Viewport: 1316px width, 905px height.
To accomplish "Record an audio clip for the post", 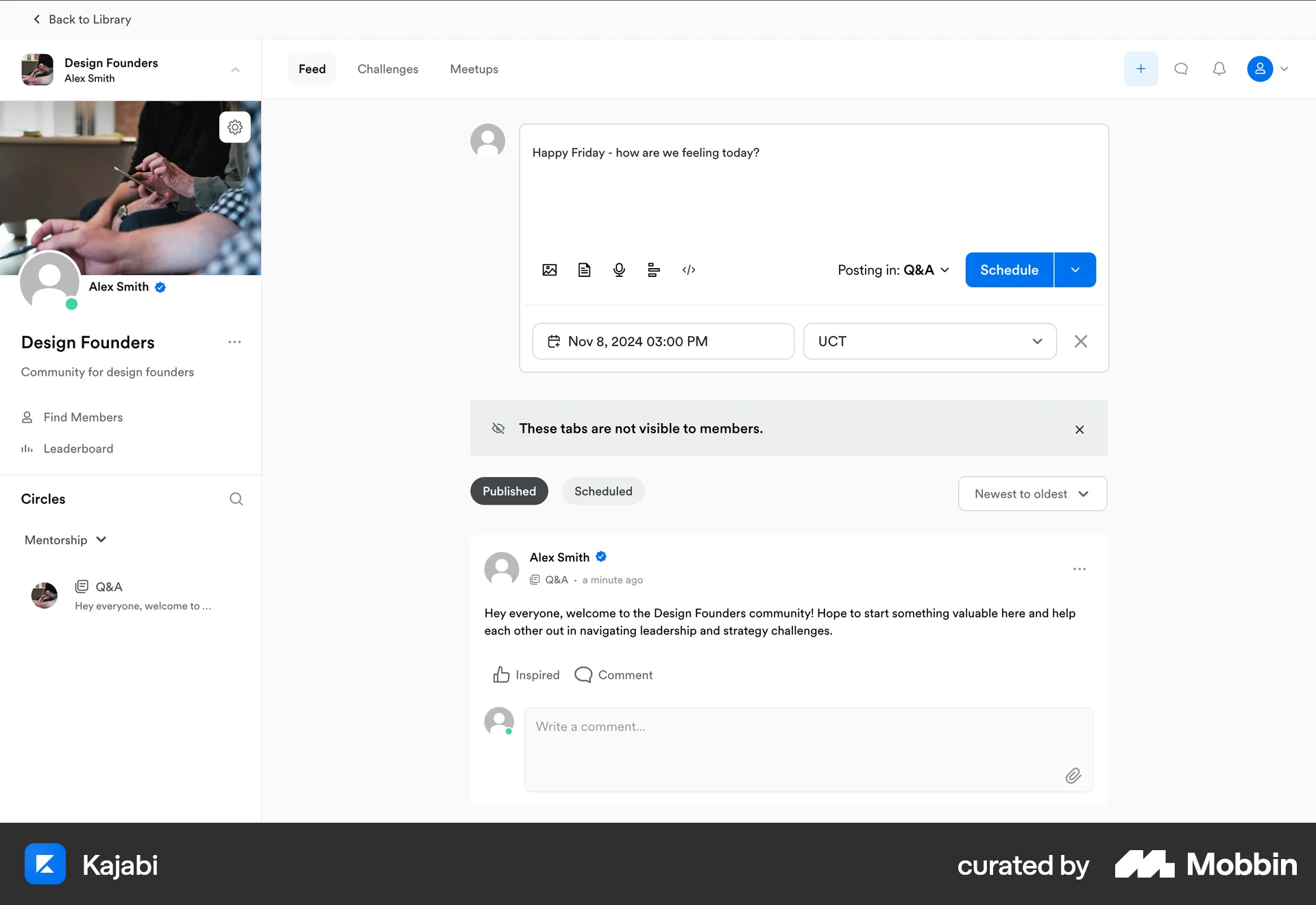I will click(x=619, y=269).
